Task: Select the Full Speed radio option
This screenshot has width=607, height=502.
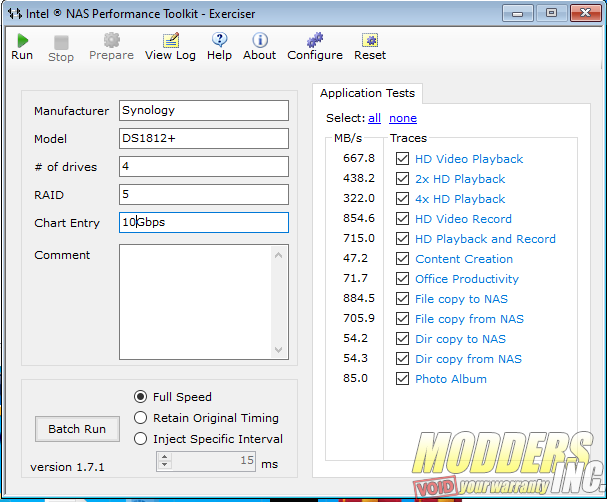Action: click(141, 397)
